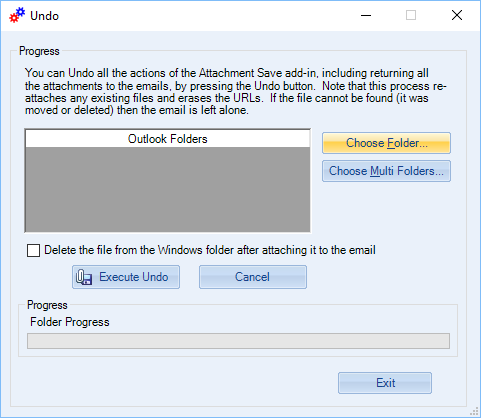
Task: Minimize the Undo window
Action: tap(366, 15)
